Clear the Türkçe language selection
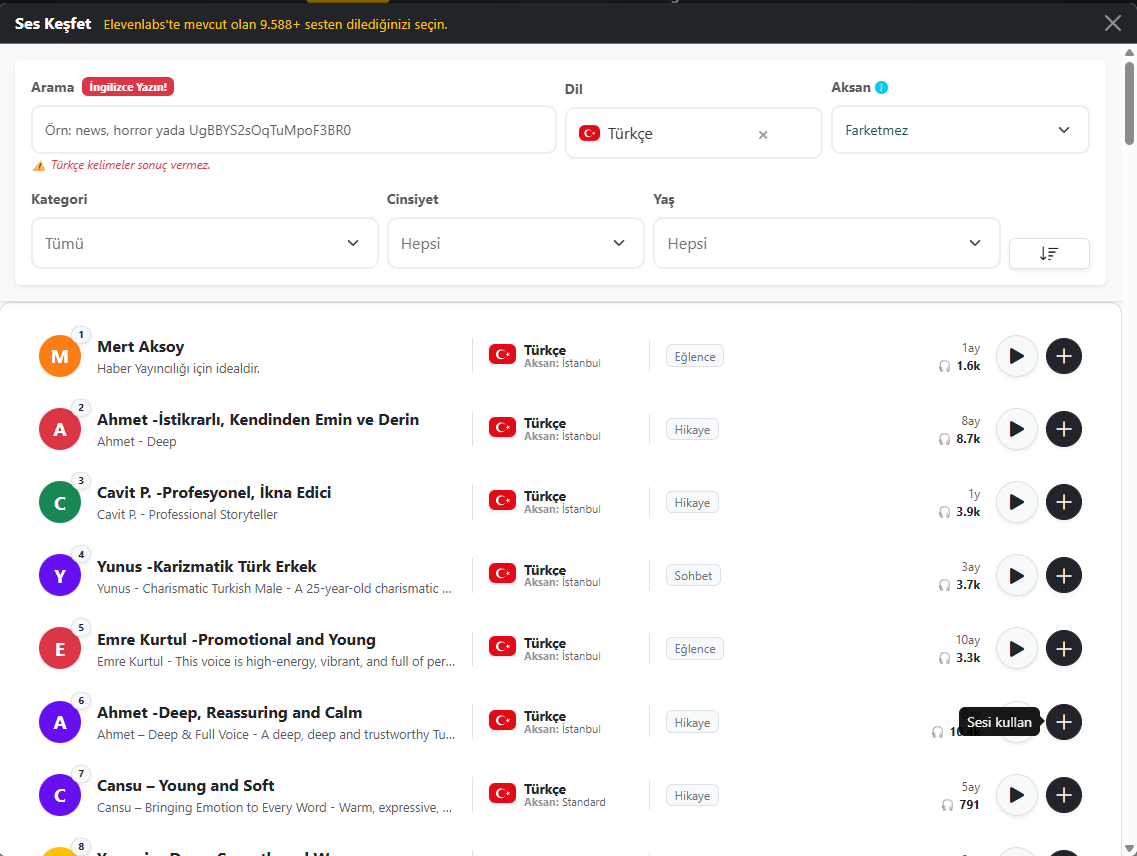Image resolution: width=1137 pixels, height=856 pixels. coord(763,134)
